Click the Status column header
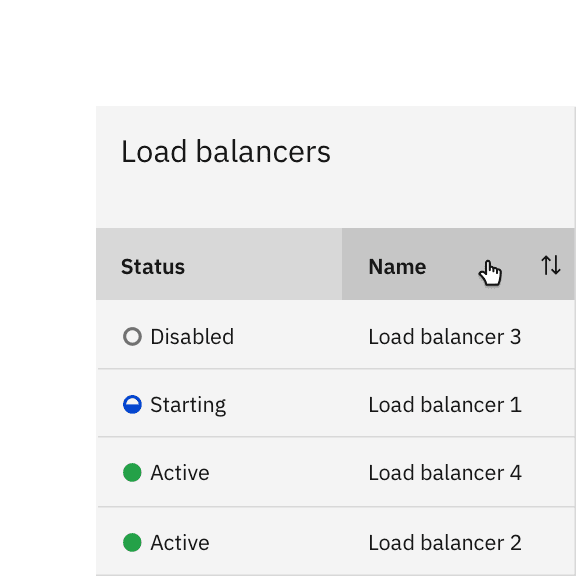This screenshot has width=576, height=576. click(x=219, y=264)
